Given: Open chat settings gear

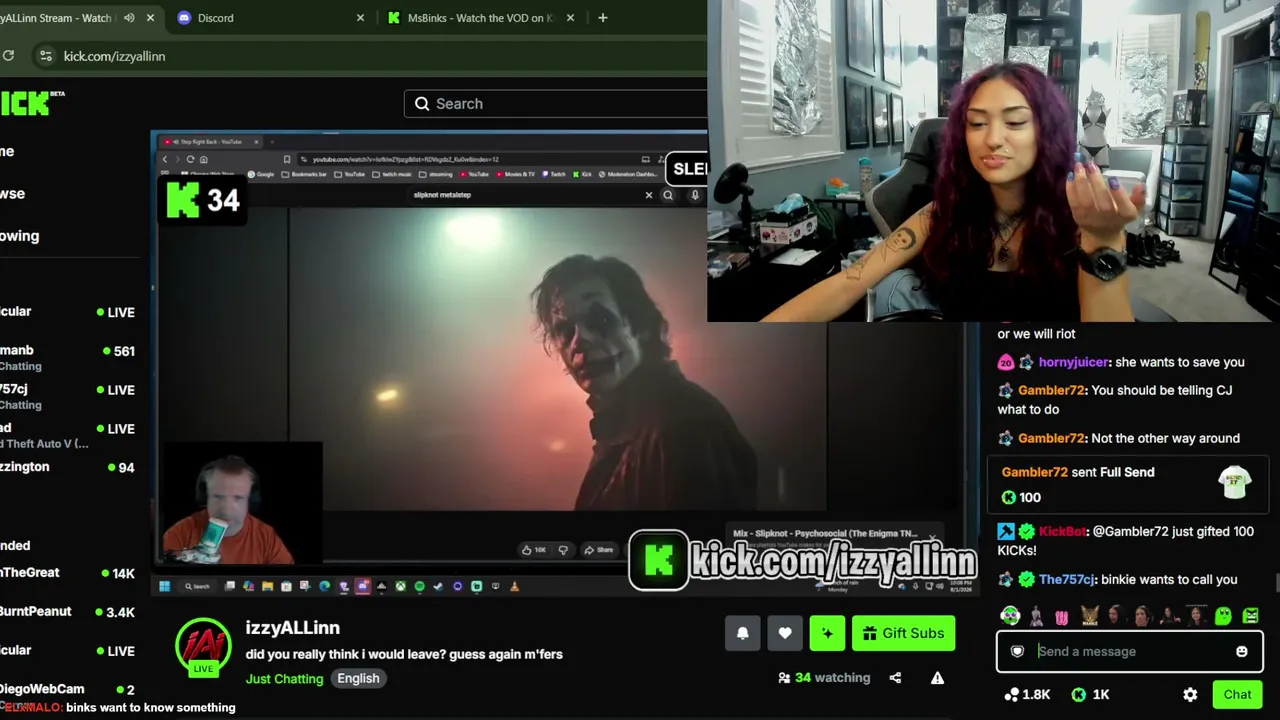Looking at the screenshot, I should pos(1190,695).
